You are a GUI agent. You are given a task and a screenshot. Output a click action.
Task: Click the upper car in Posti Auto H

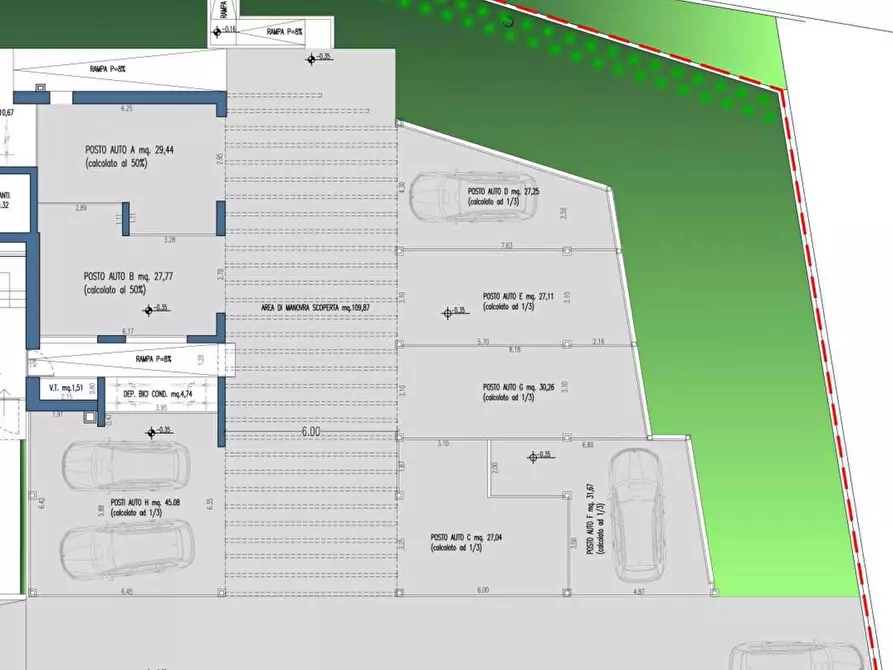tap(127, 464)
